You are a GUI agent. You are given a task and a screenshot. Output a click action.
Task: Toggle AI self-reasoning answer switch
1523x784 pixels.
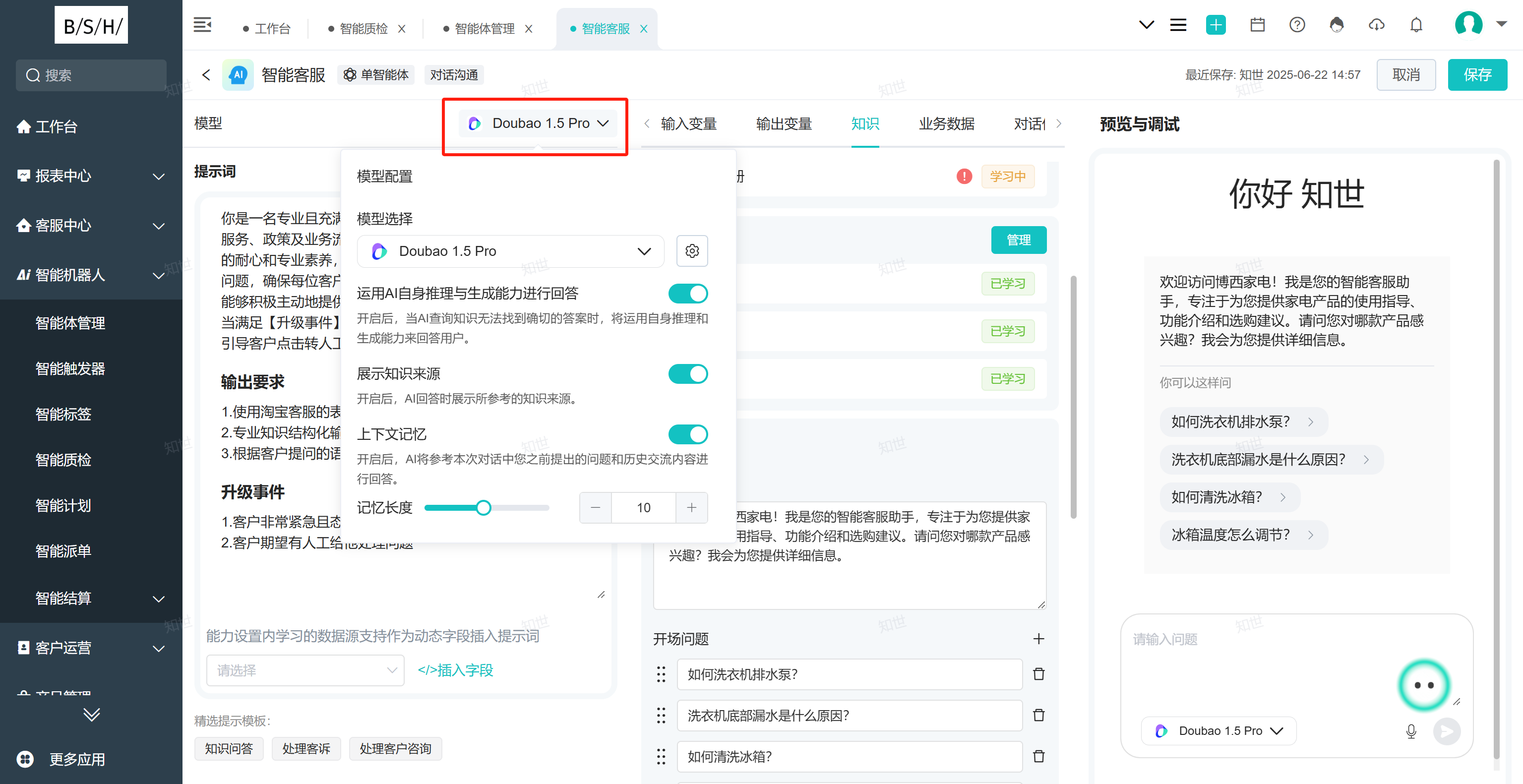pos(687,293)
